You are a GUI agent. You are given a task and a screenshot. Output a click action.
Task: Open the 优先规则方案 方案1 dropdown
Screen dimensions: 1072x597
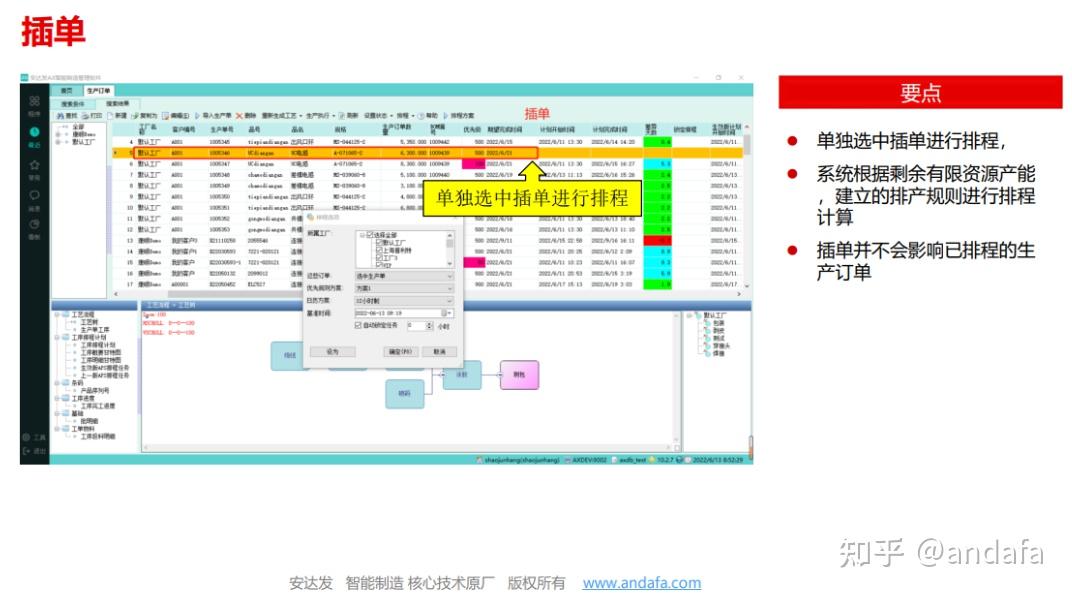pyautogui.click(x=450, y=288)
